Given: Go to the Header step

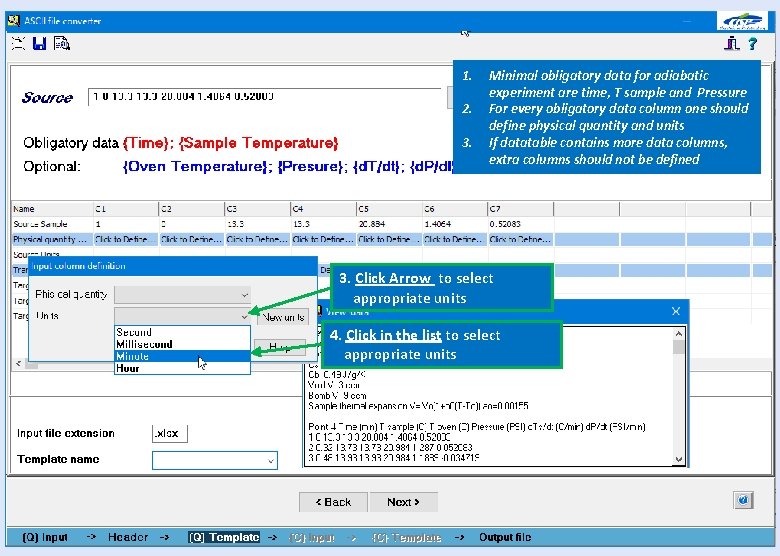Looking at the screenshot, I should tap(128, 537).
